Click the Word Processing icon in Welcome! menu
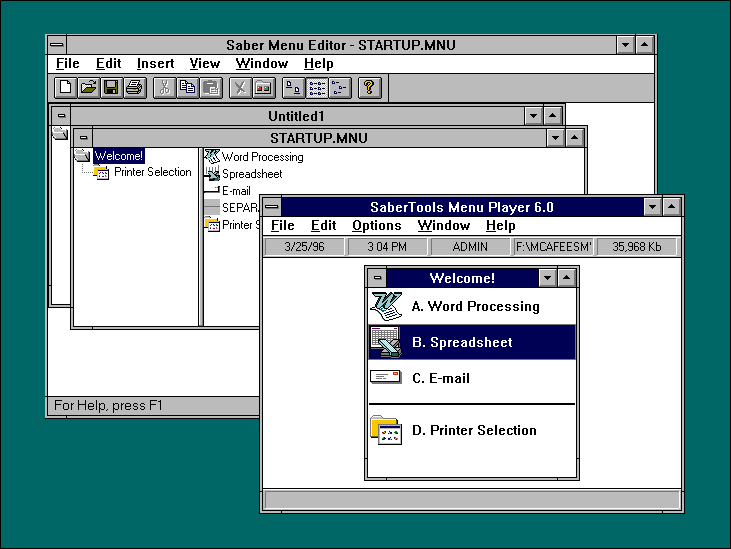Image resolution: width=731 pixels, height=549 pixels. [386, 306]
